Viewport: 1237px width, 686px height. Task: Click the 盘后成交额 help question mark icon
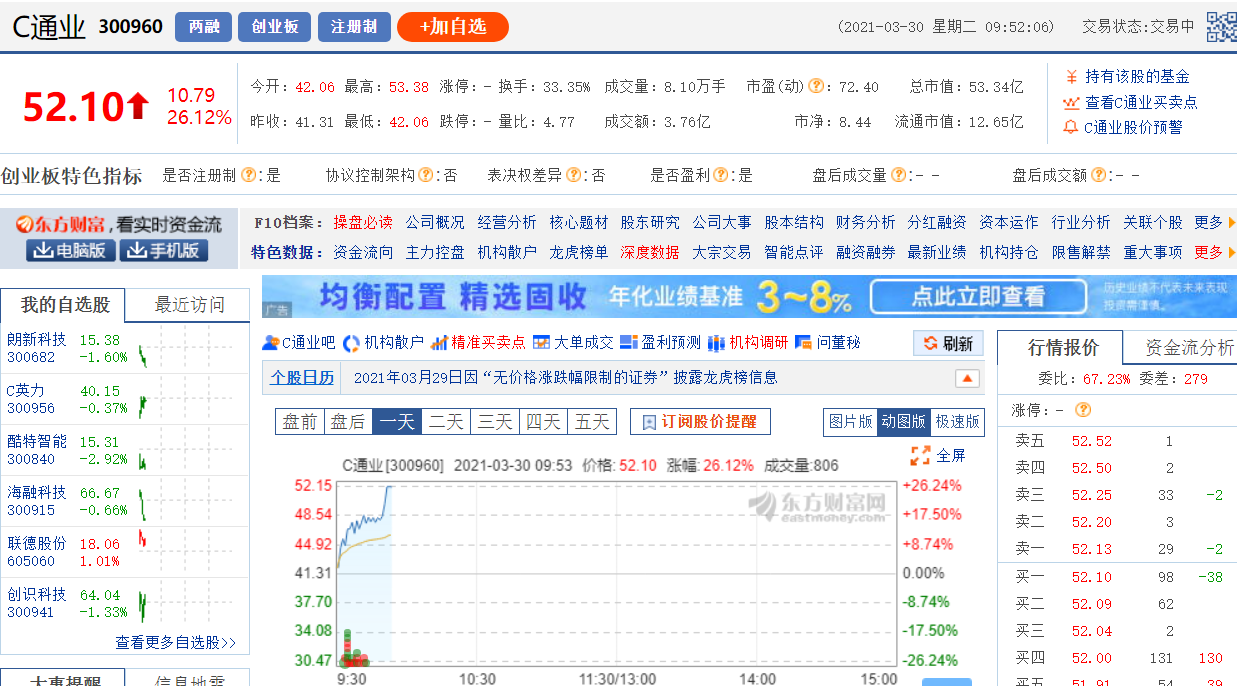coord(1098,175)
